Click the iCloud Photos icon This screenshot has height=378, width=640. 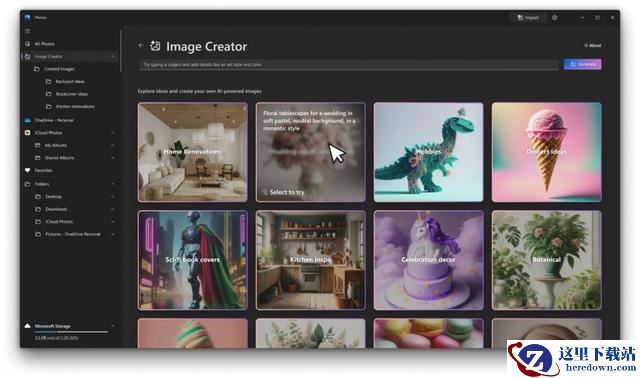[x=27, y=133]
